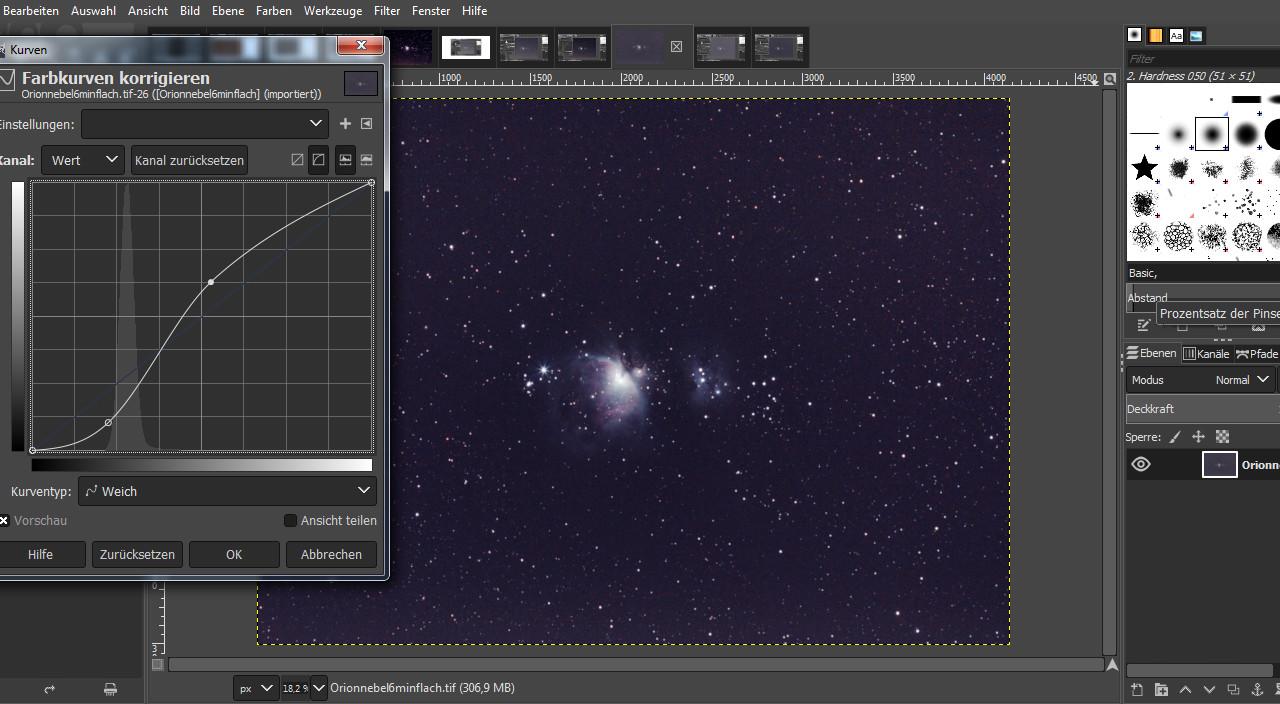Open the Bild menu
The width and height of the screenshot is (1280, 704).
click(x=190, y=10)
